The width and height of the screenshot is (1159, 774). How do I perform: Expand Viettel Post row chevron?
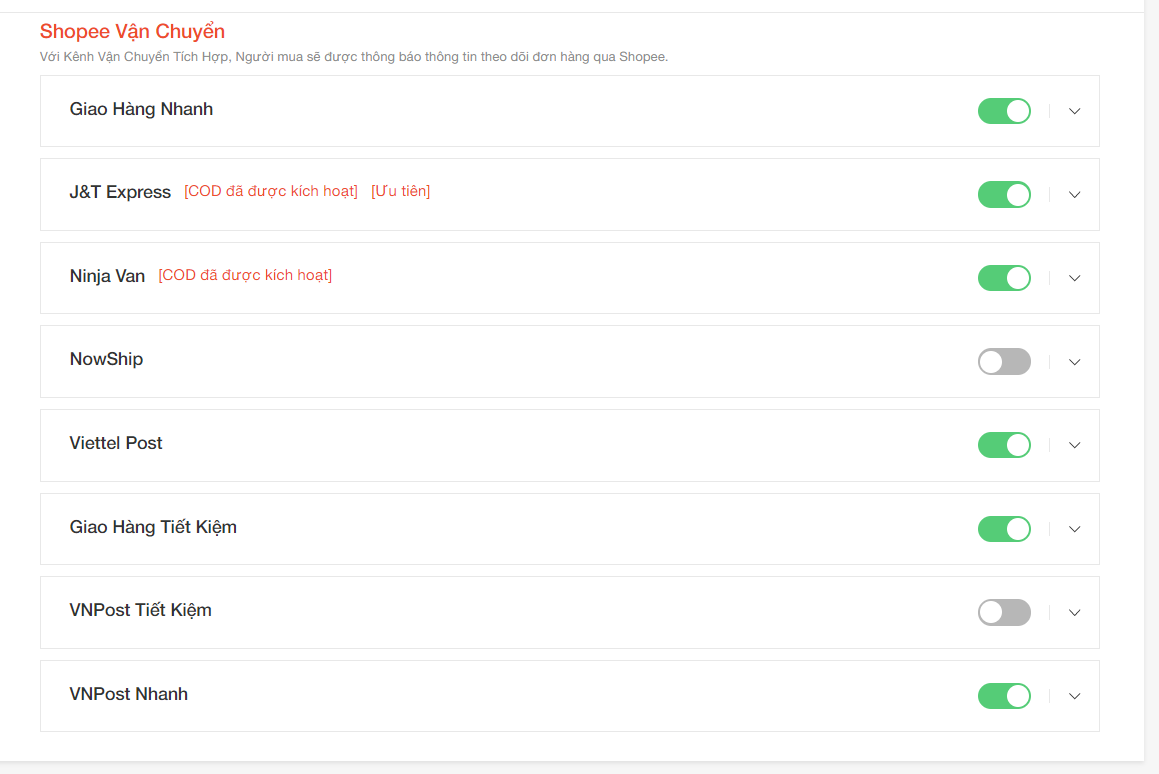[1075, 445]
